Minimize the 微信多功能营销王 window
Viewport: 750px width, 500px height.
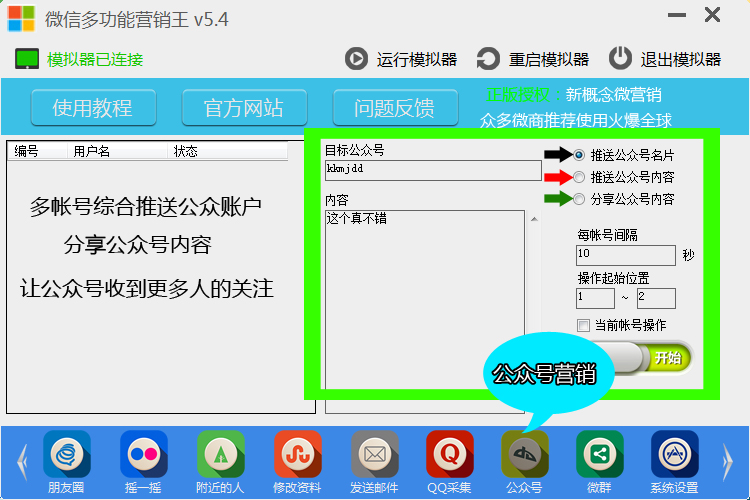tap(676, 15)
